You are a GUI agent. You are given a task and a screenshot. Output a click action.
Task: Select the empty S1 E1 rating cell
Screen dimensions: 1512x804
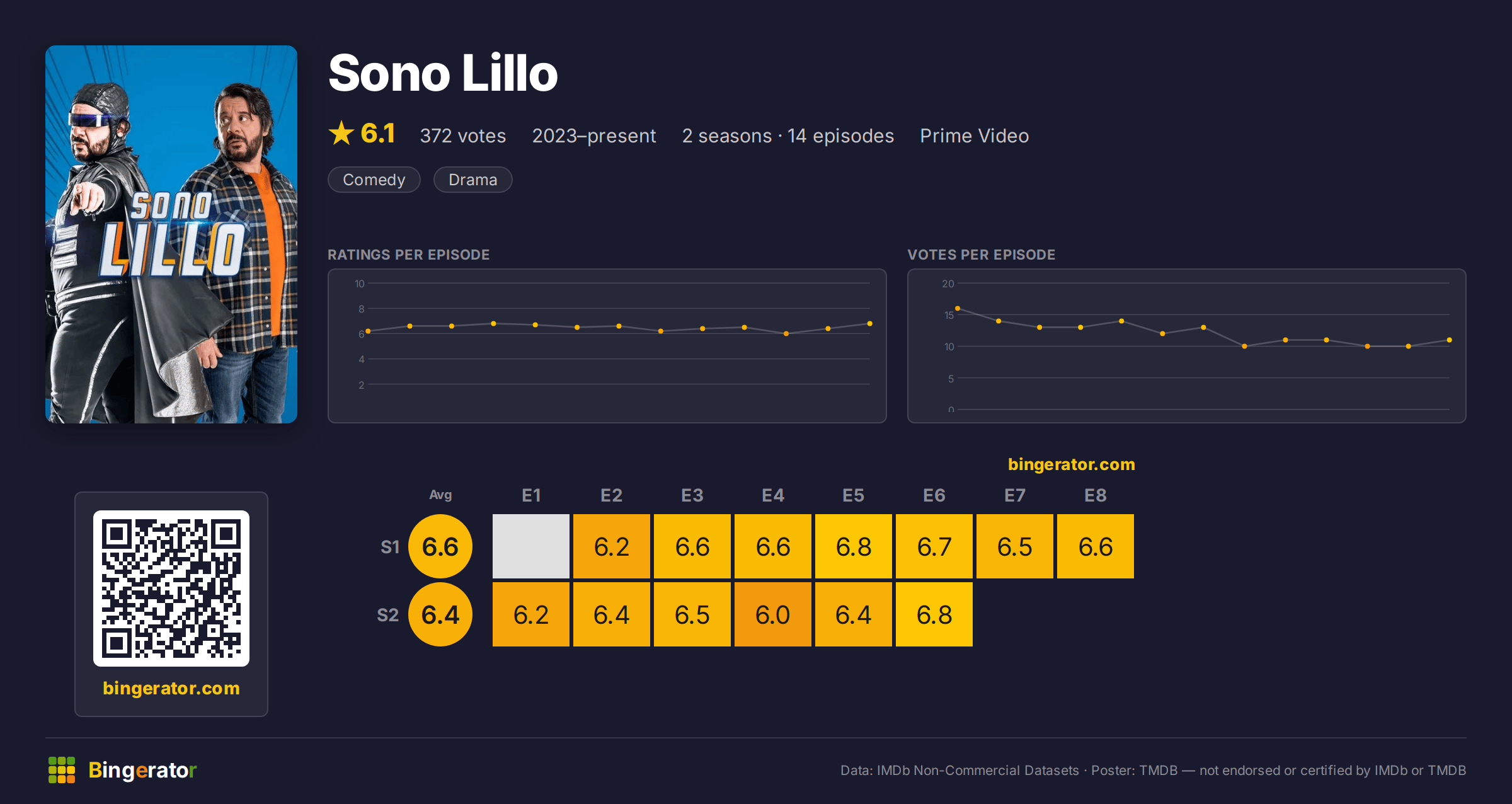(x=531, y=546)
